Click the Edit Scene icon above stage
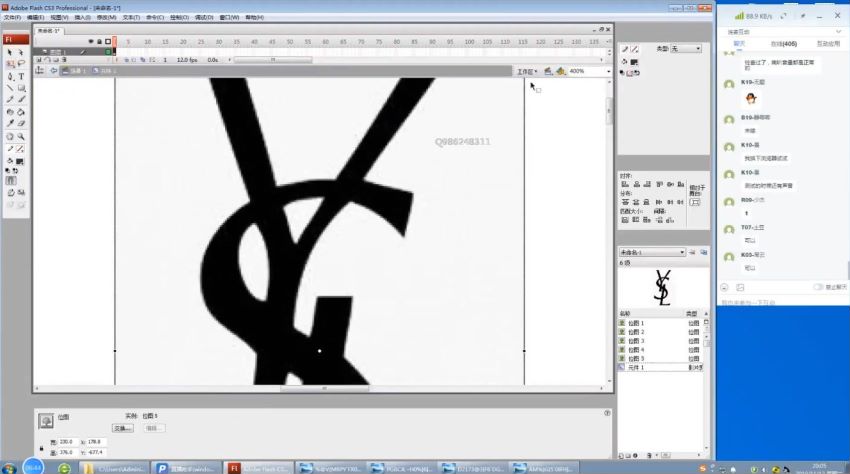Image resolution: width=850 pixels, height=474 pixels. coord(548,71)
